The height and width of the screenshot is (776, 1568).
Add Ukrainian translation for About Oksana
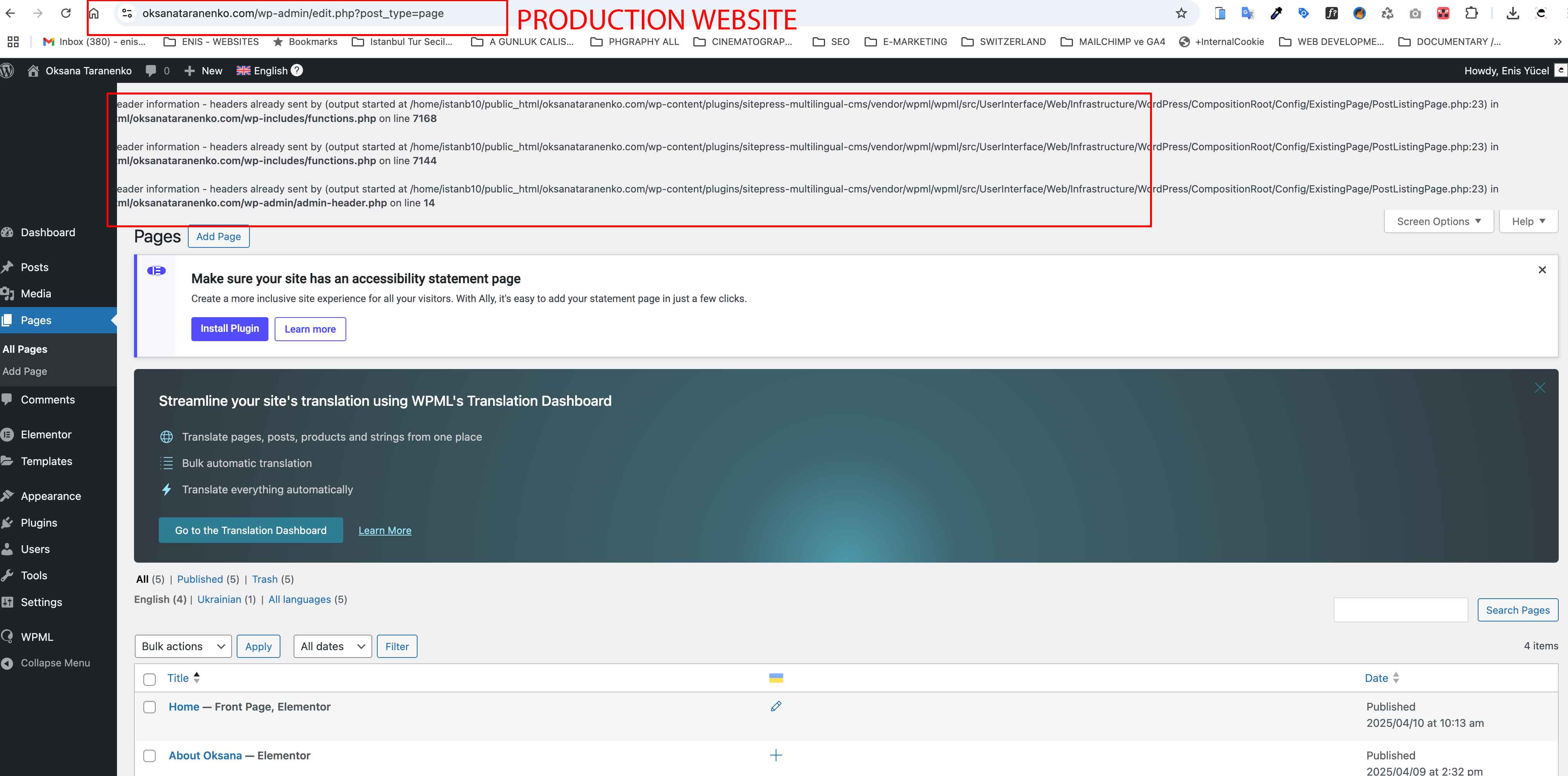point(775,755)
